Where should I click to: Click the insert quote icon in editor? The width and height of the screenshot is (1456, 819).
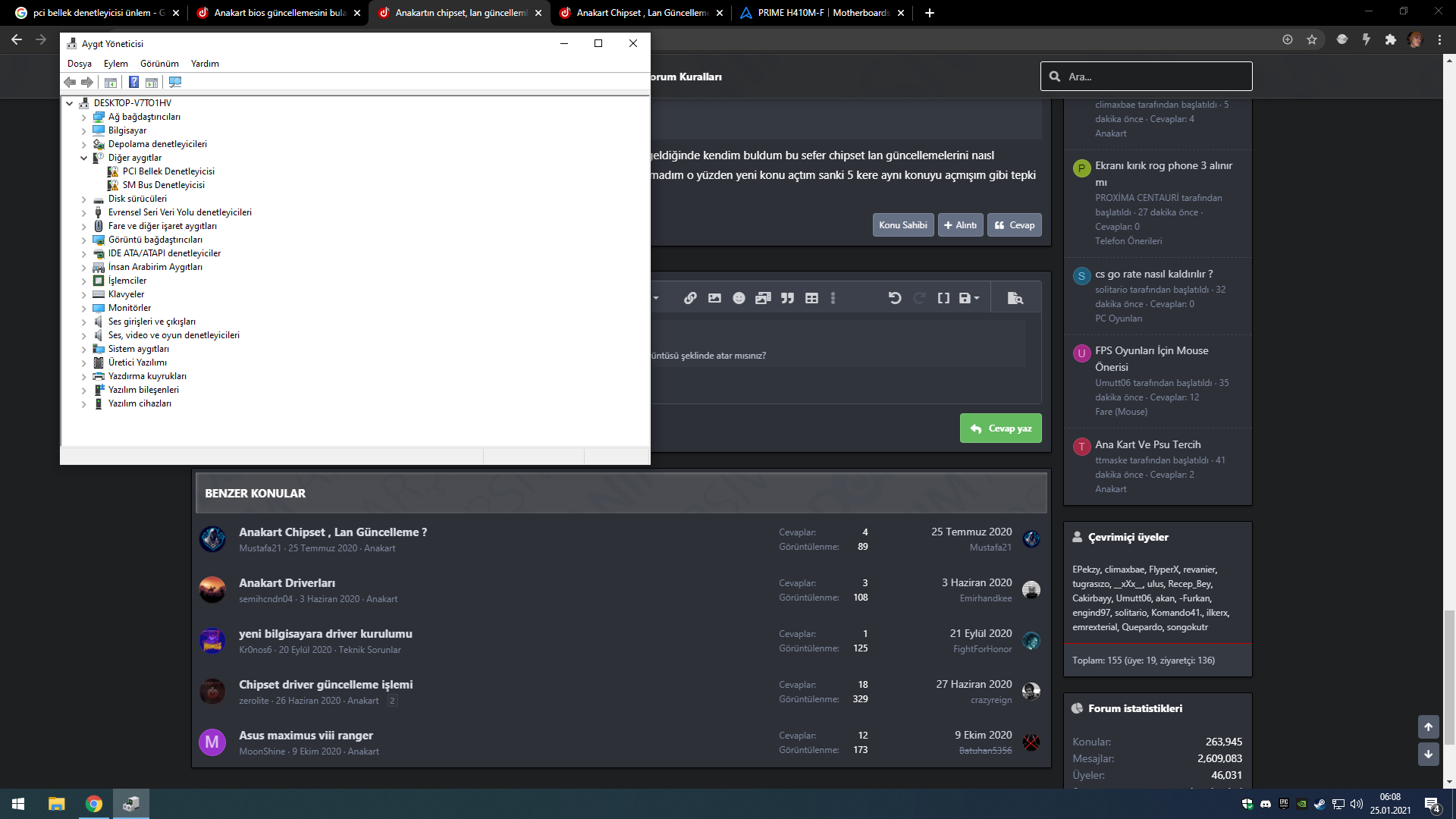pyautogui.click(x=787, y=298)
